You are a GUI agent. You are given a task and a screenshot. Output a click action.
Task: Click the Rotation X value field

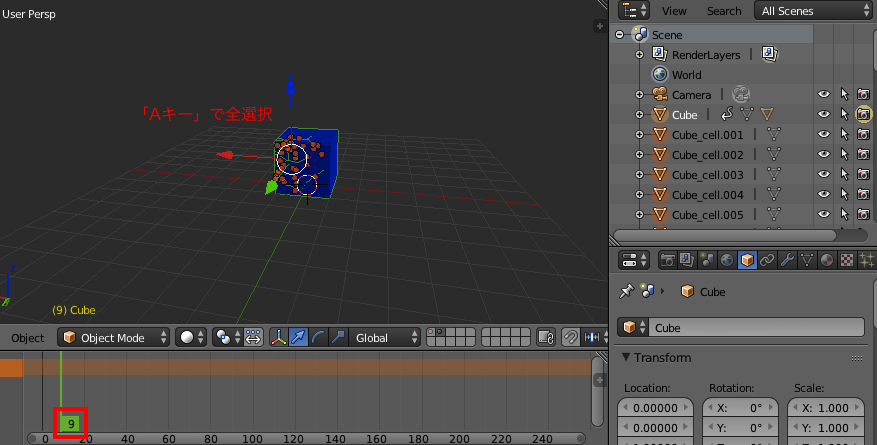[741, 408]
